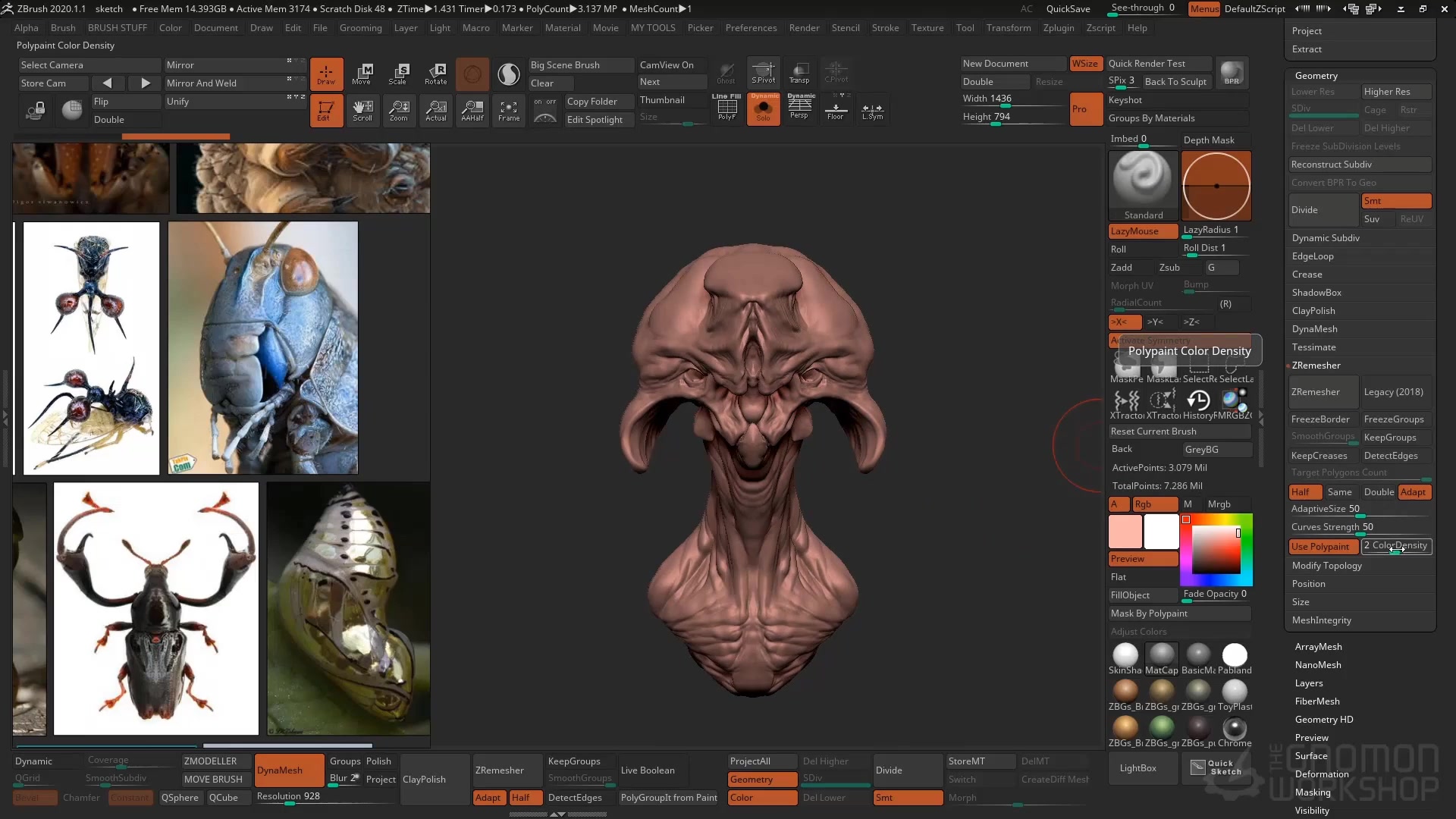1456x819 pixels.
Task: Toggle the PolyF line fill icon
Action: (726, 108)
